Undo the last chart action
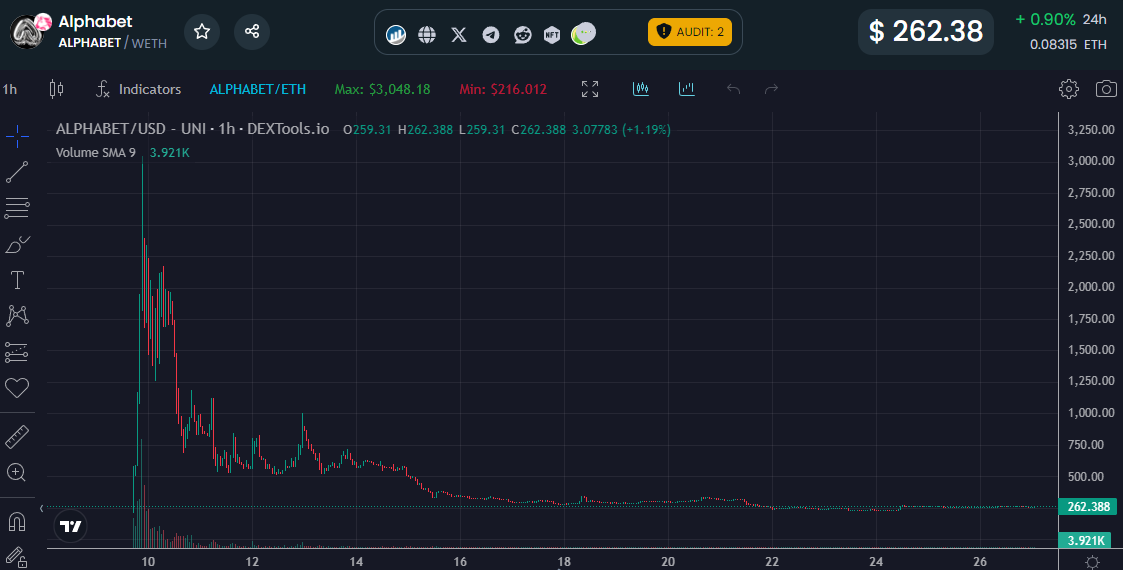The height and width of the screenshot is (570, 1123). tap(733, 89)
